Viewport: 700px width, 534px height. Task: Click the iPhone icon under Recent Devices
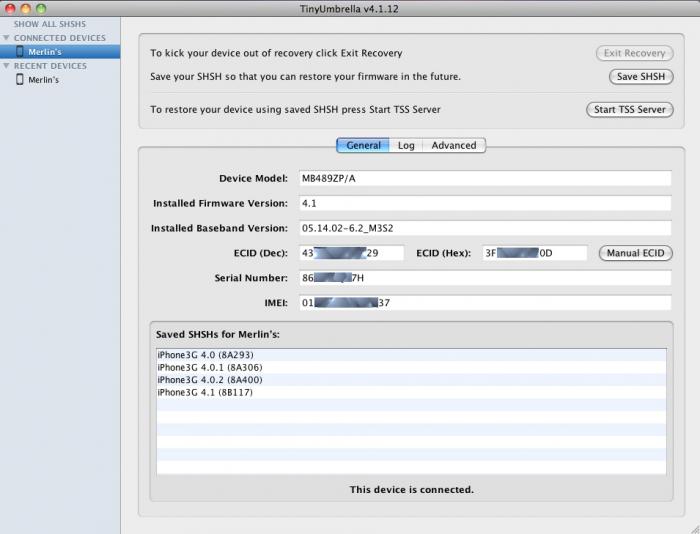(x=20, y=79)
